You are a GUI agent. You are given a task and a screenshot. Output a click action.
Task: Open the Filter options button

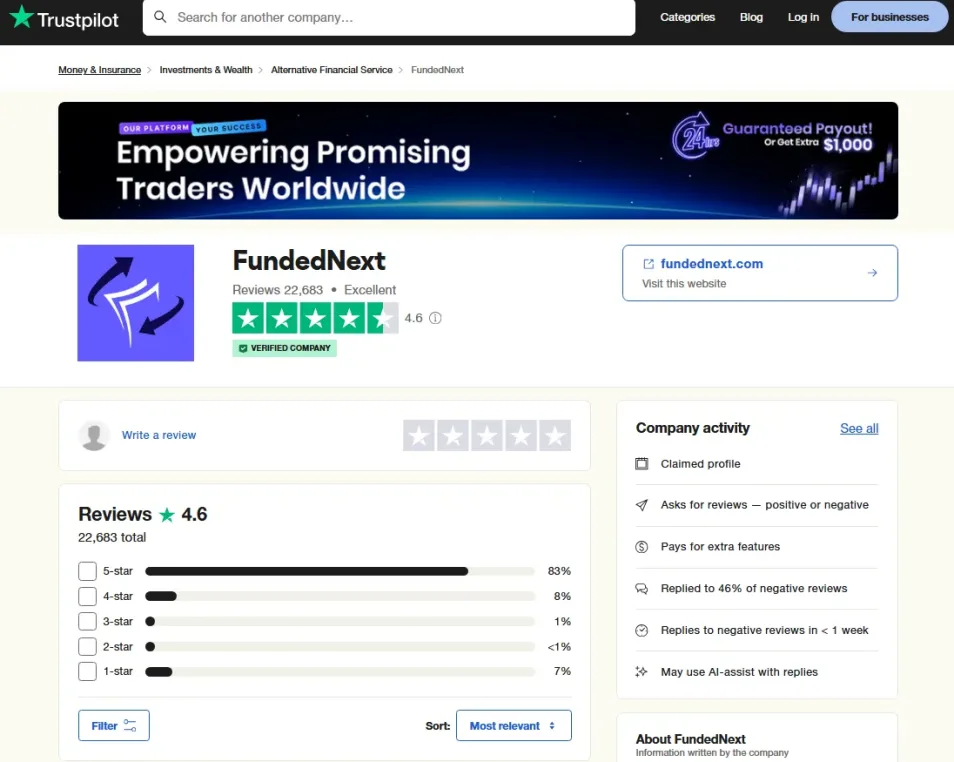pos(114,725)
